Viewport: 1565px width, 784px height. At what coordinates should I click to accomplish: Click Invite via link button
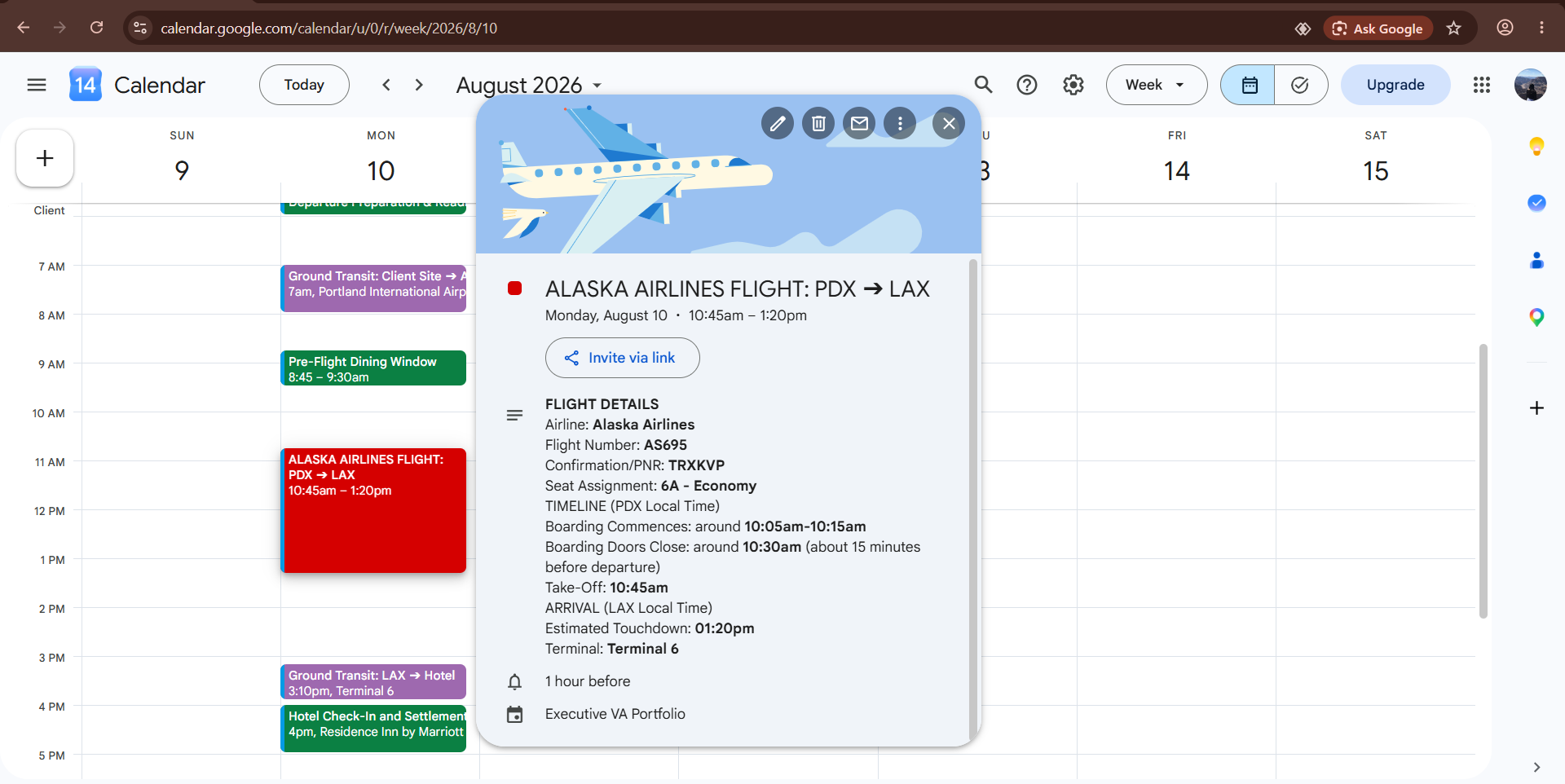click(622, 358)
